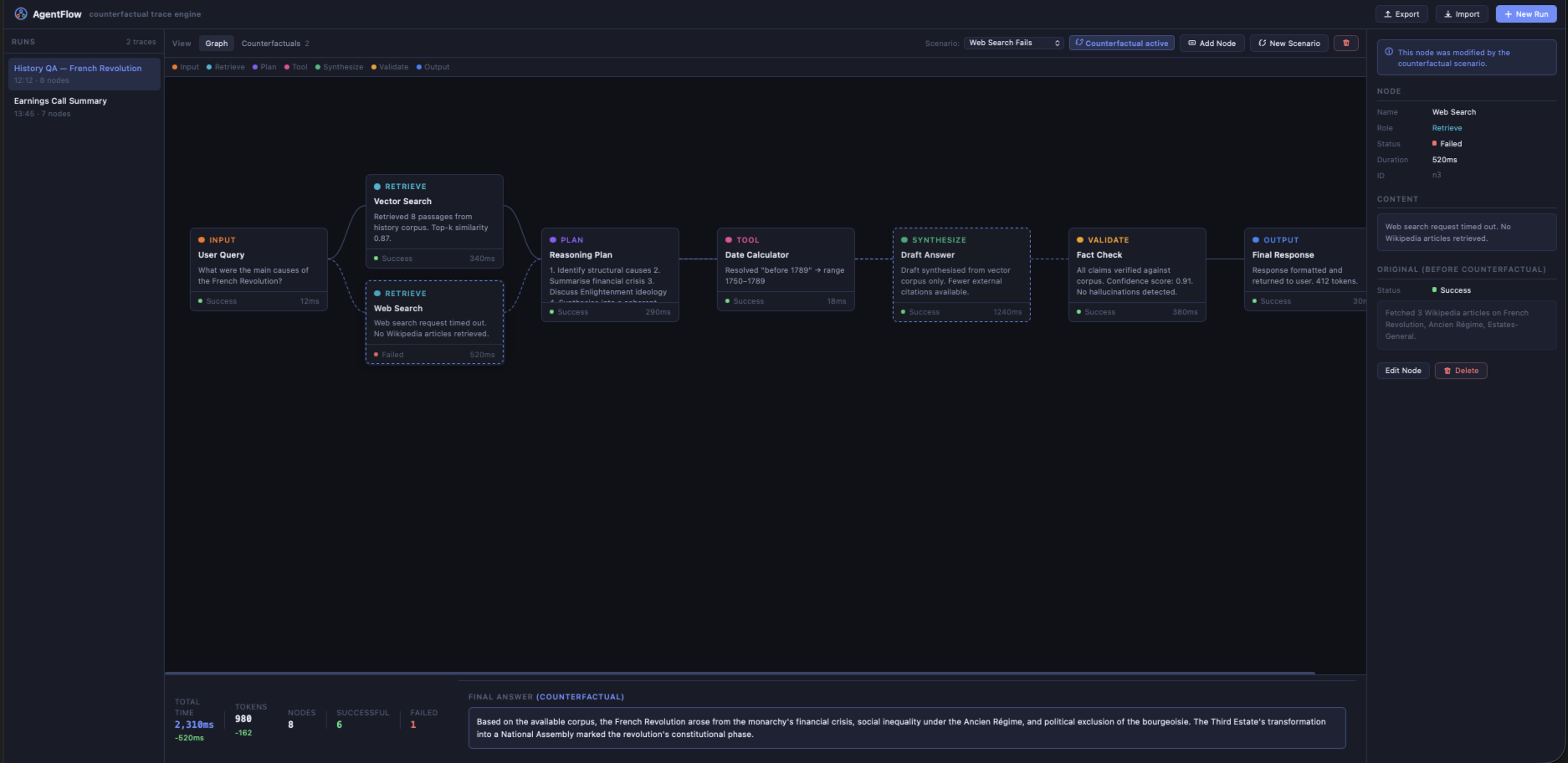Click the Edit Node button

coord(1402,370)
